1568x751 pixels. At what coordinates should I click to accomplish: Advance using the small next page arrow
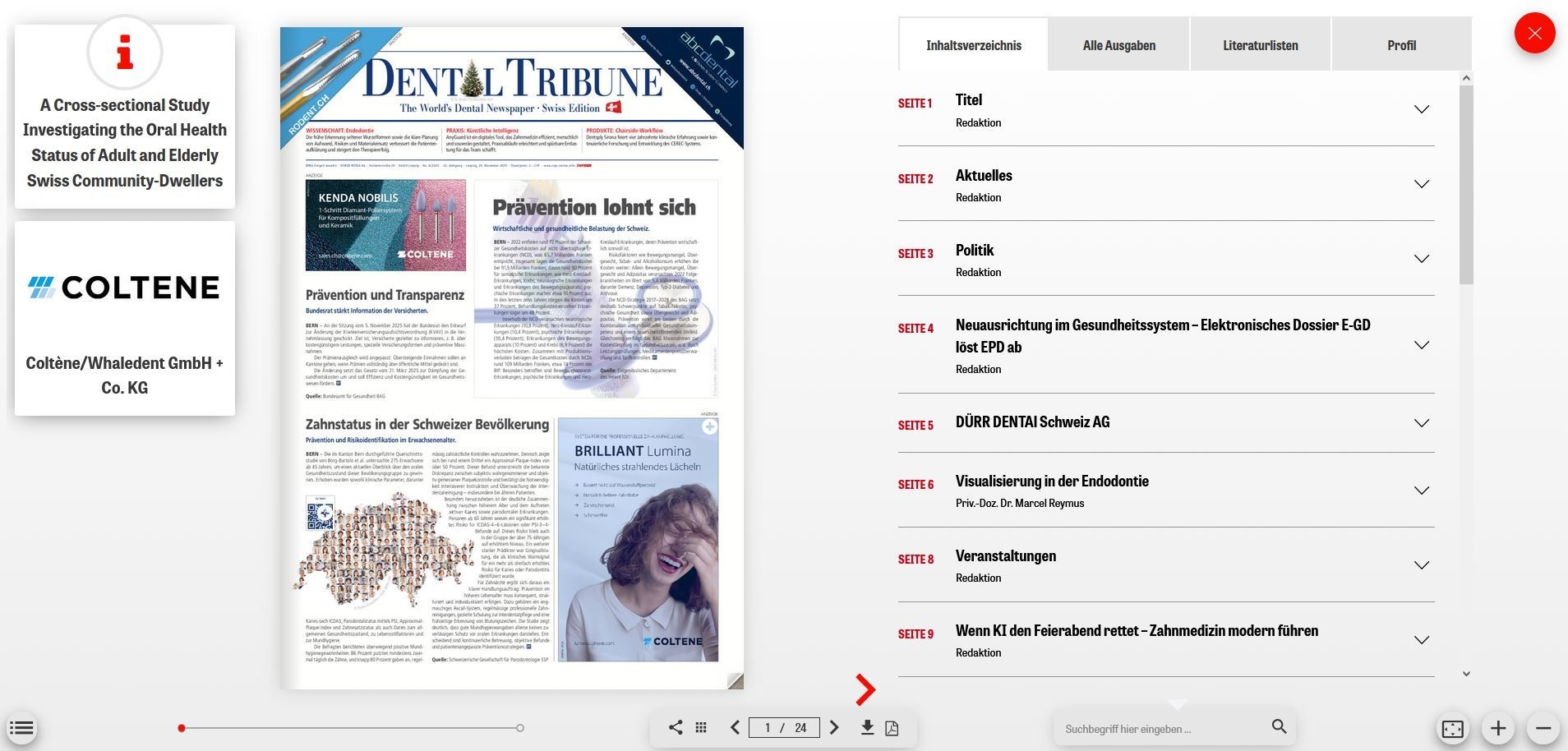(x=834, y=727)
